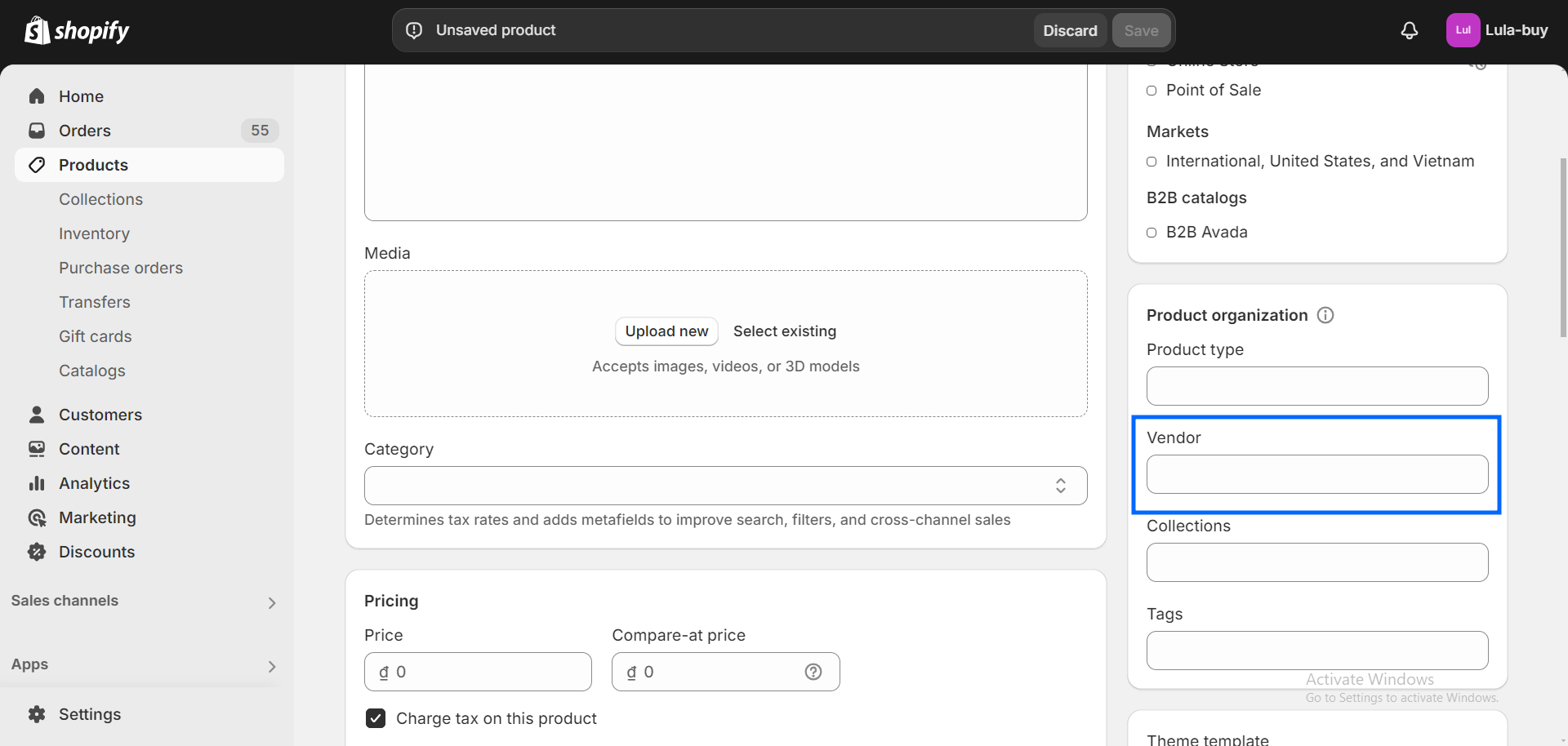
Task: Click the B2B Avada status circle
Action: [1151, 233]
